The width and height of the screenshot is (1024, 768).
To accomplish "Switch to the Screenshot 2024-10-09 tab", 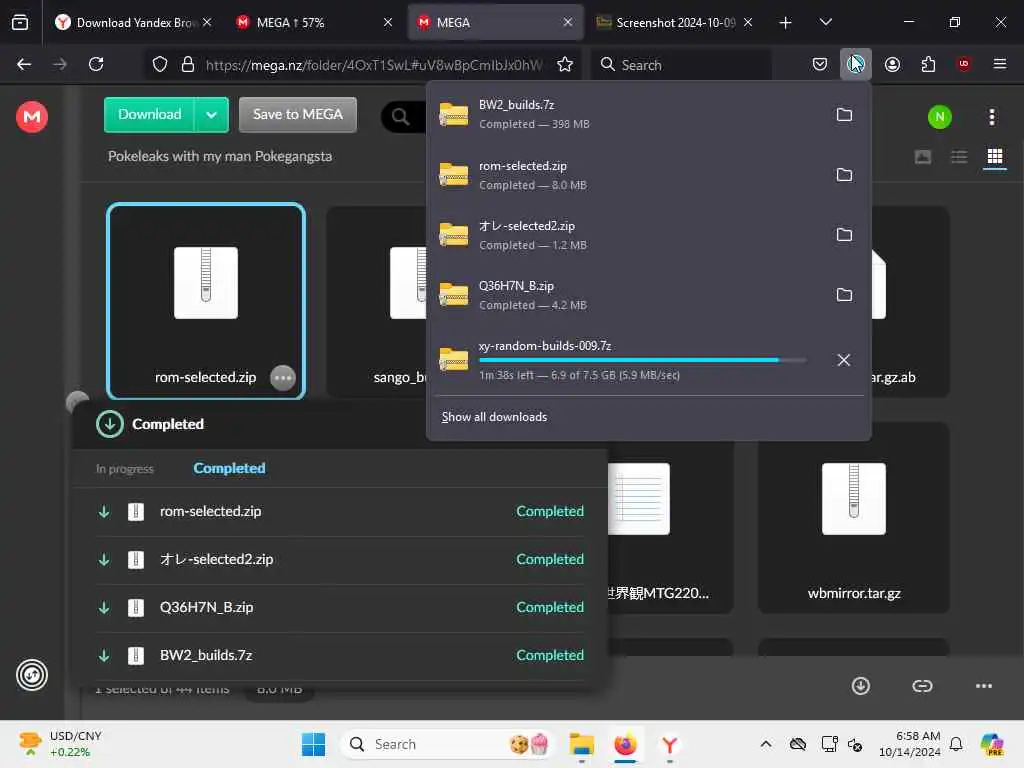I will tap(675, 22).
